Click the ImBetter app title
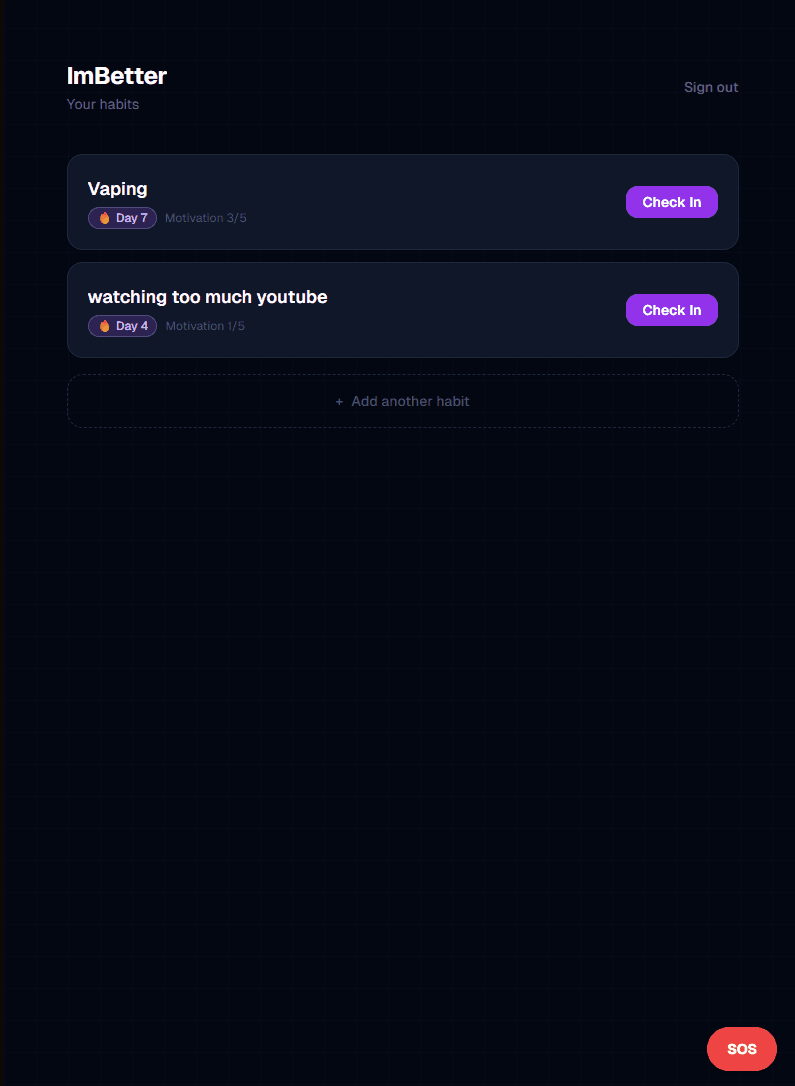795x1086 pixels. 116,76
